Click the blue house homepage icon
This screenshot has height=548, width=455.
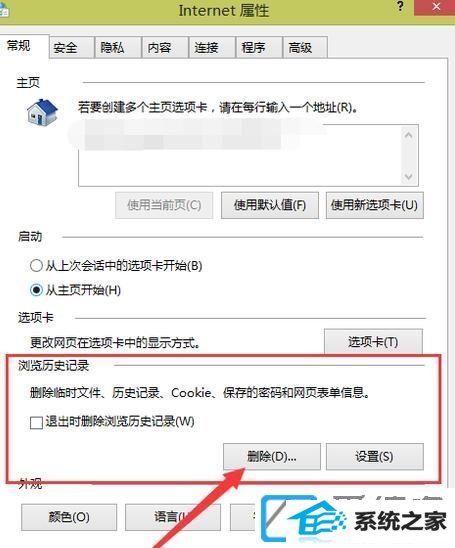(42, 112)
